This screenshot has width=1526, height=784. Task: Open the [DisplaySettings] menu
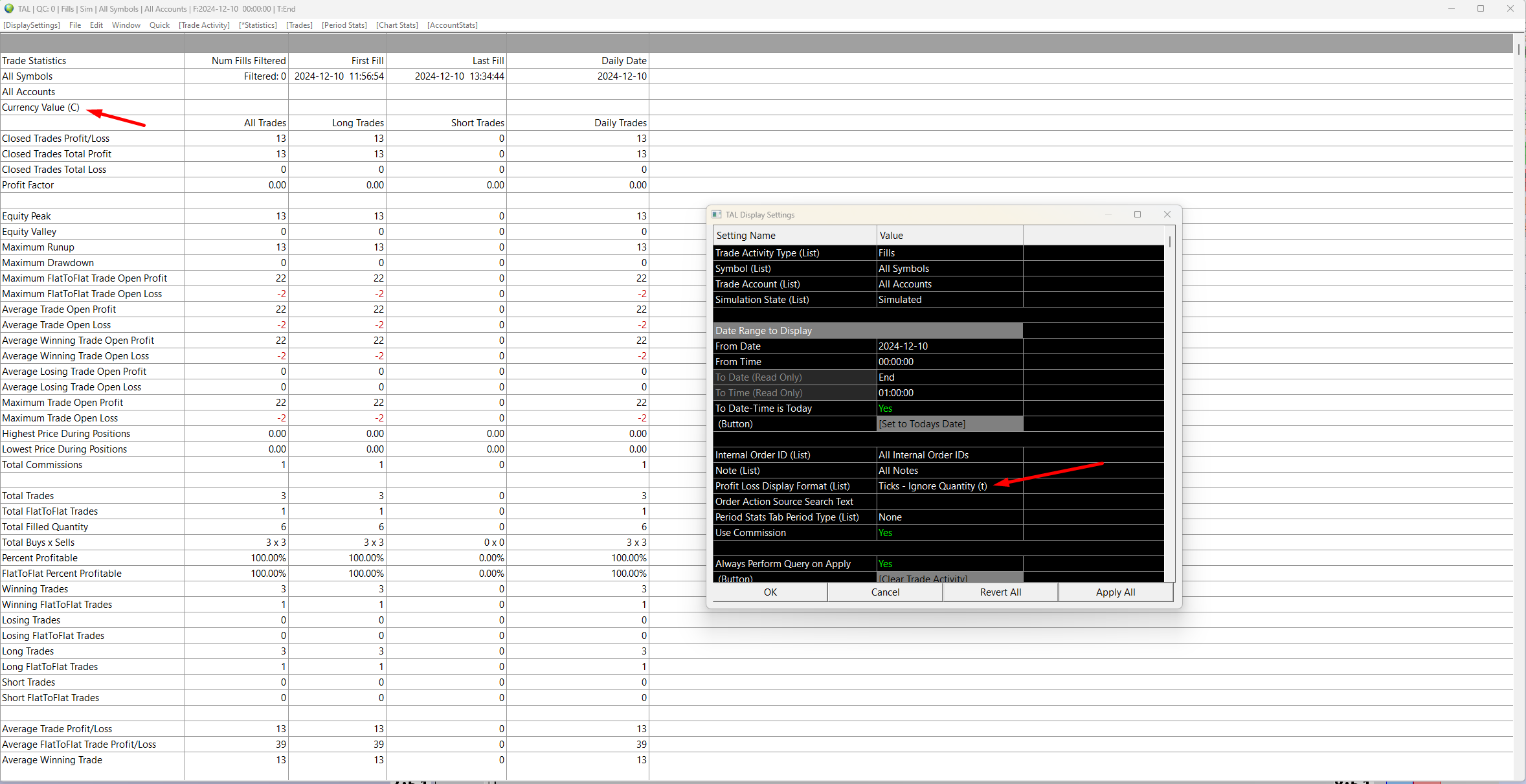(x=32, y=25)
